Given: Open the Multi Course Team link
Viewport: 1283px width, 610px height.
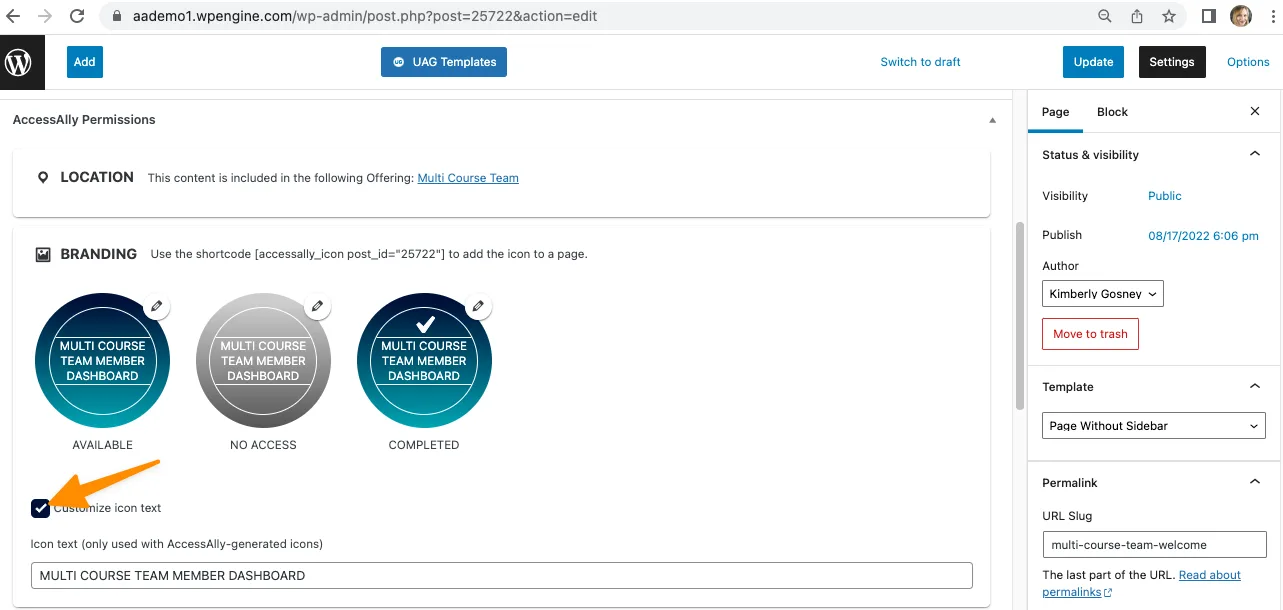Looking at the screenshot, I should pyautogui.click(x=468, y=178).
